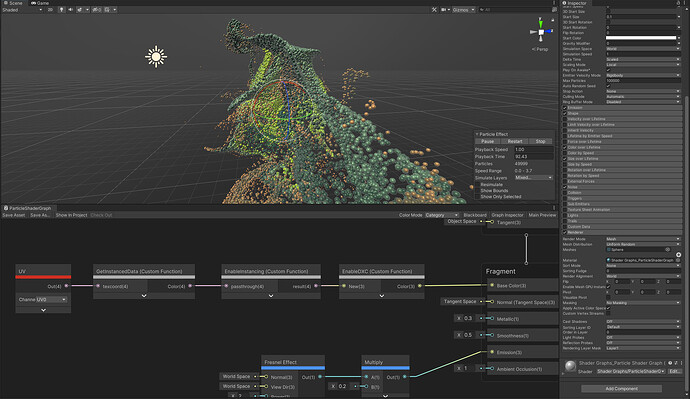
Task: Open Render Mode Mesh dropdown
Action: (643, 239)
